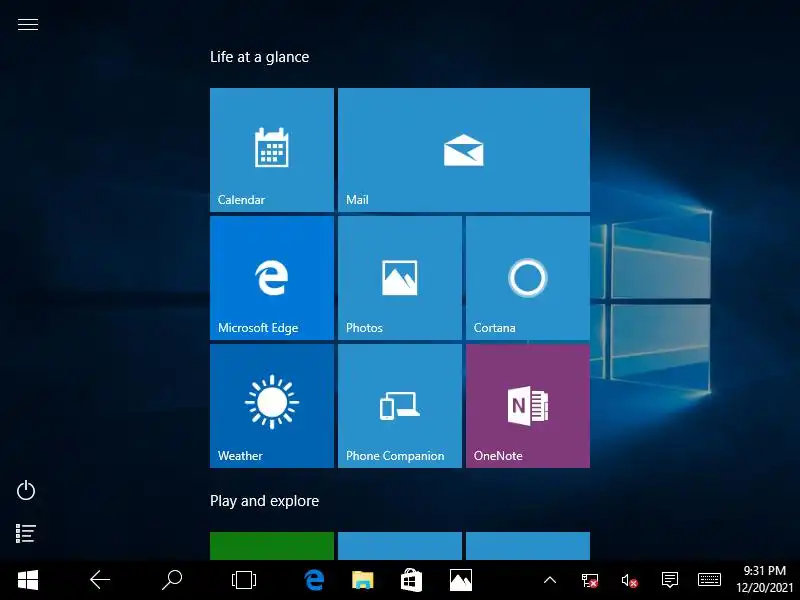Viewport: 800px width, 600px height.
Task: Show the All apps list icon
Action: tap(26, 533)
